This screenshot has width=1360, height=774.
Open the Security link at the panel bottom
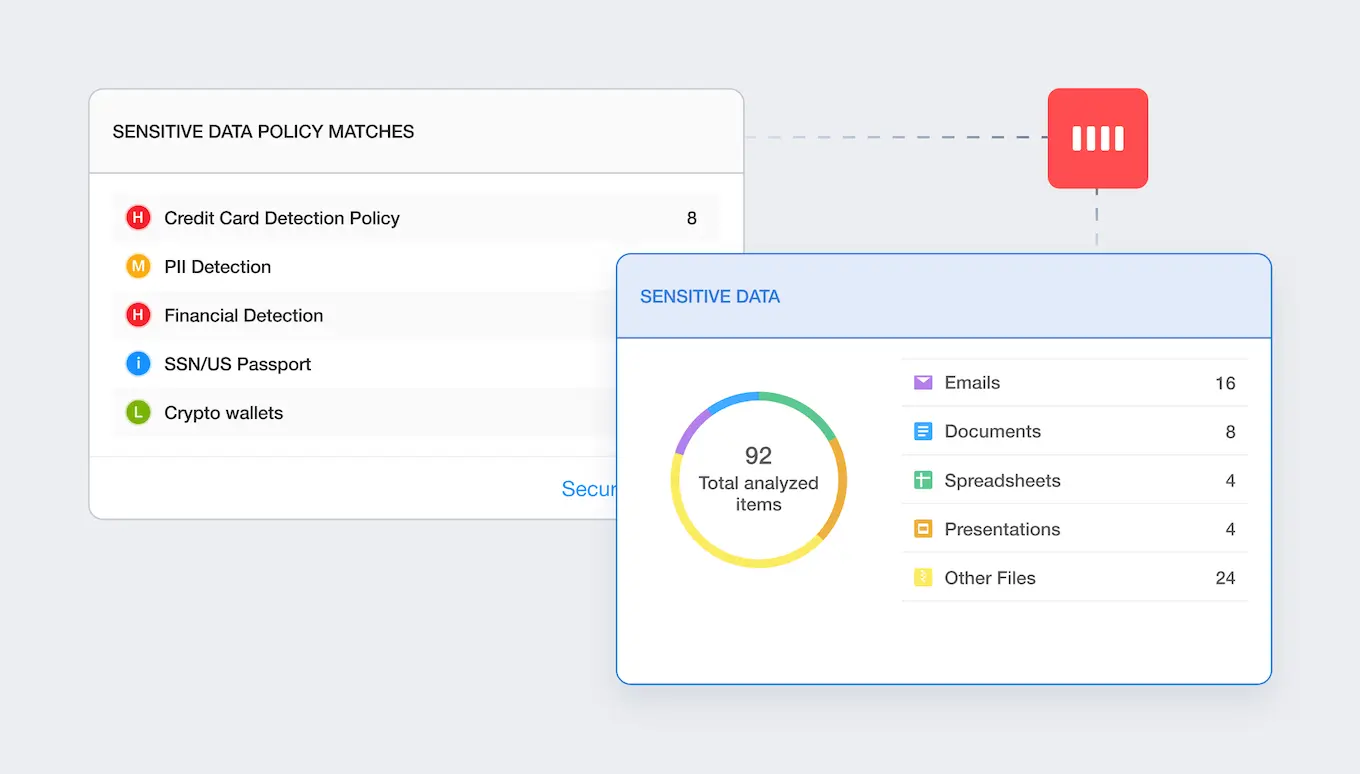click(x=590, y=489)
